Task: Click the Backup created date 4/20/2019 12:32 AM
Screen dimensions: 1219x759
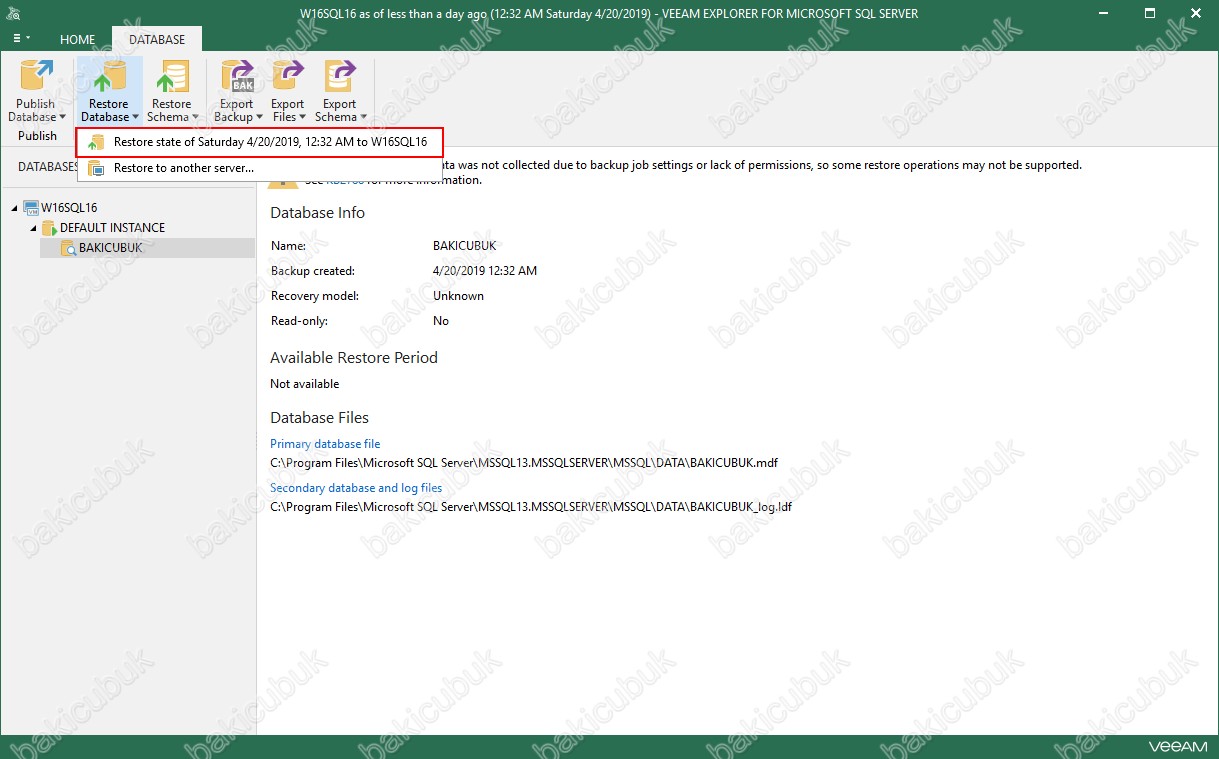Action: click(x=485, y=271)
